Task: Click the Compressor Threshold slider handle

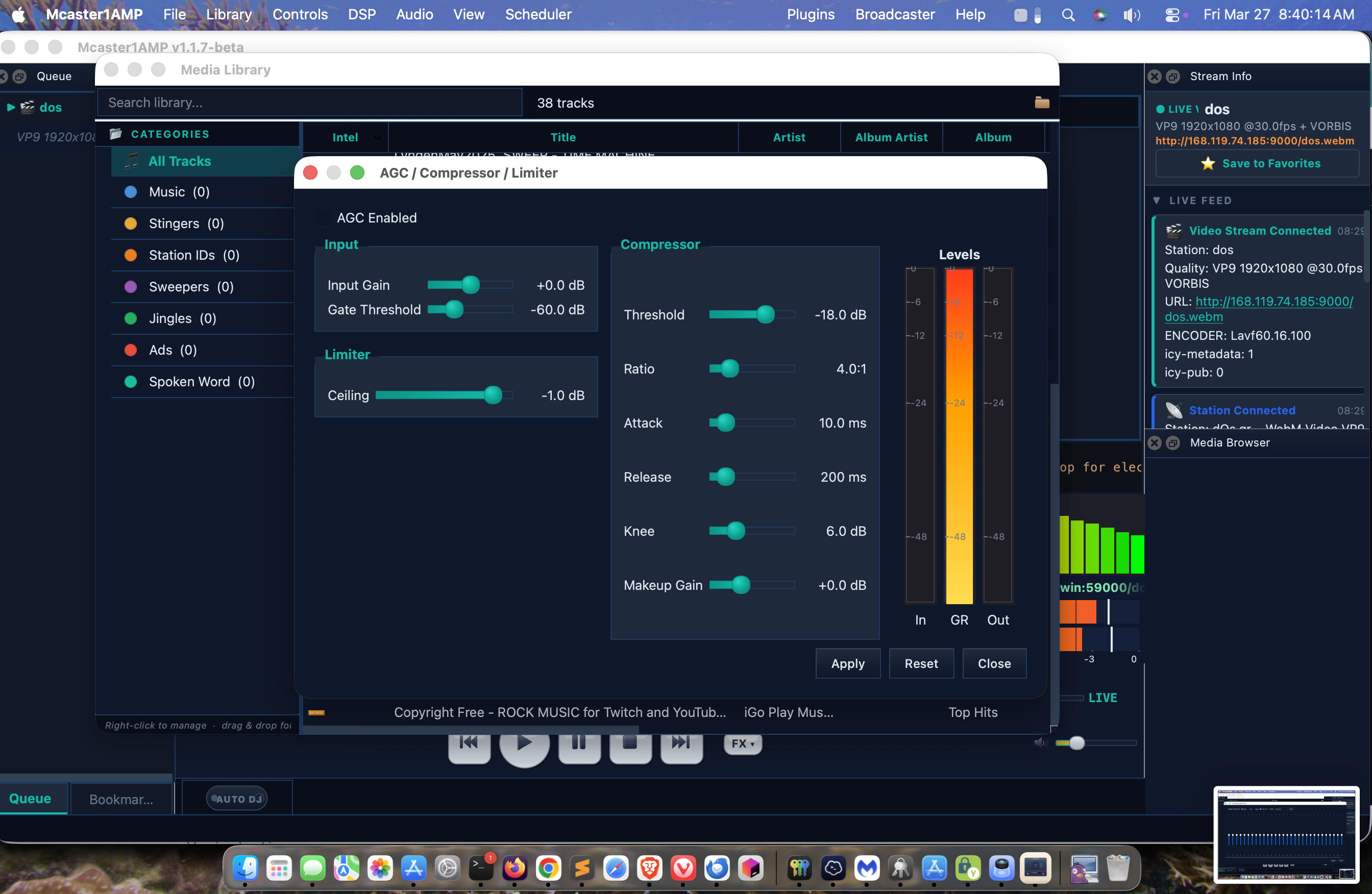Action: click(766, 315)
